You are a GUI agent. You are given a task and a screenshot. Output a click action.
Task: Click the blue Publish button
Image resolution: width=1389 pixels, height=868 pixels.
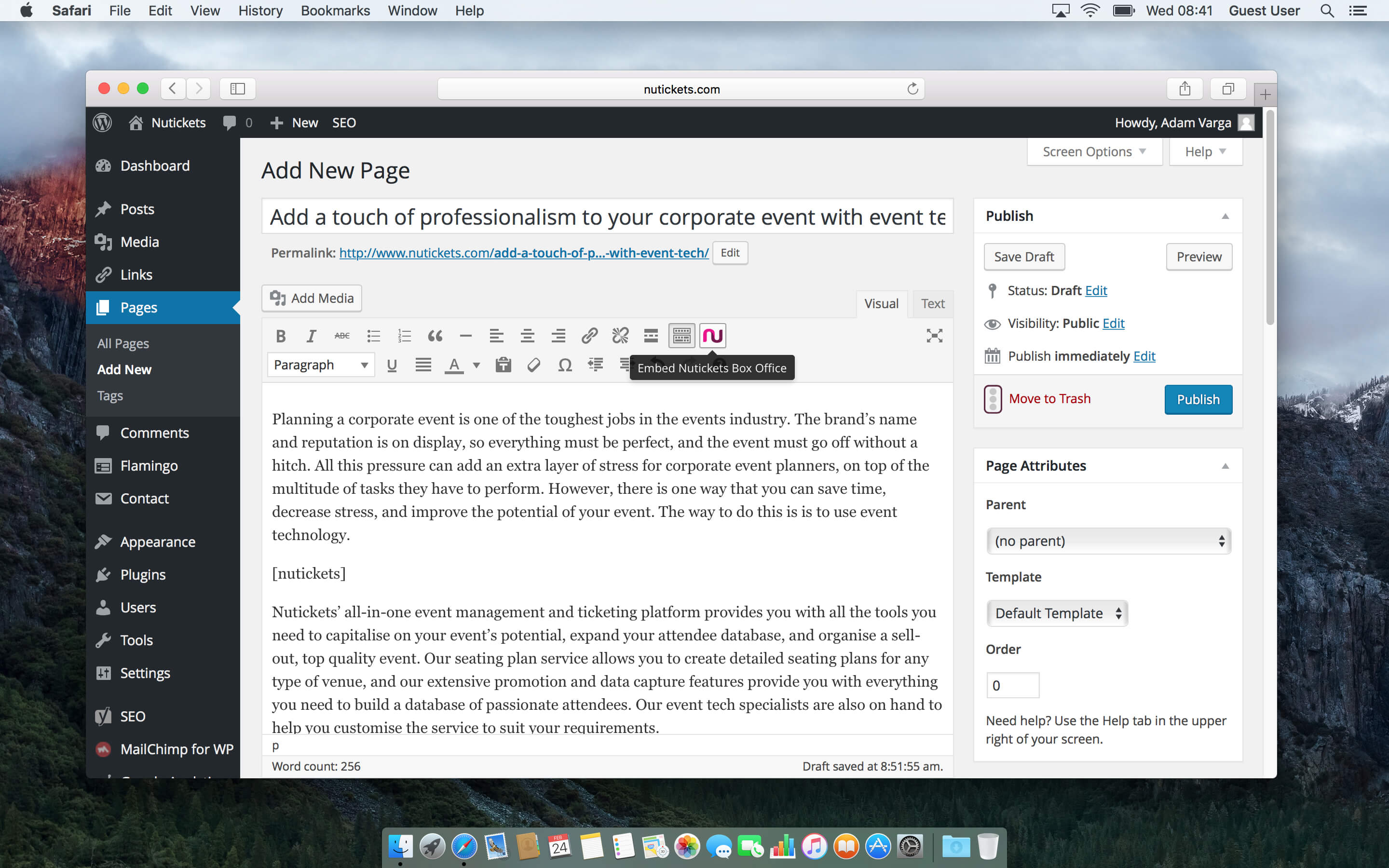pyautogui.click(x=1198, y=399)
